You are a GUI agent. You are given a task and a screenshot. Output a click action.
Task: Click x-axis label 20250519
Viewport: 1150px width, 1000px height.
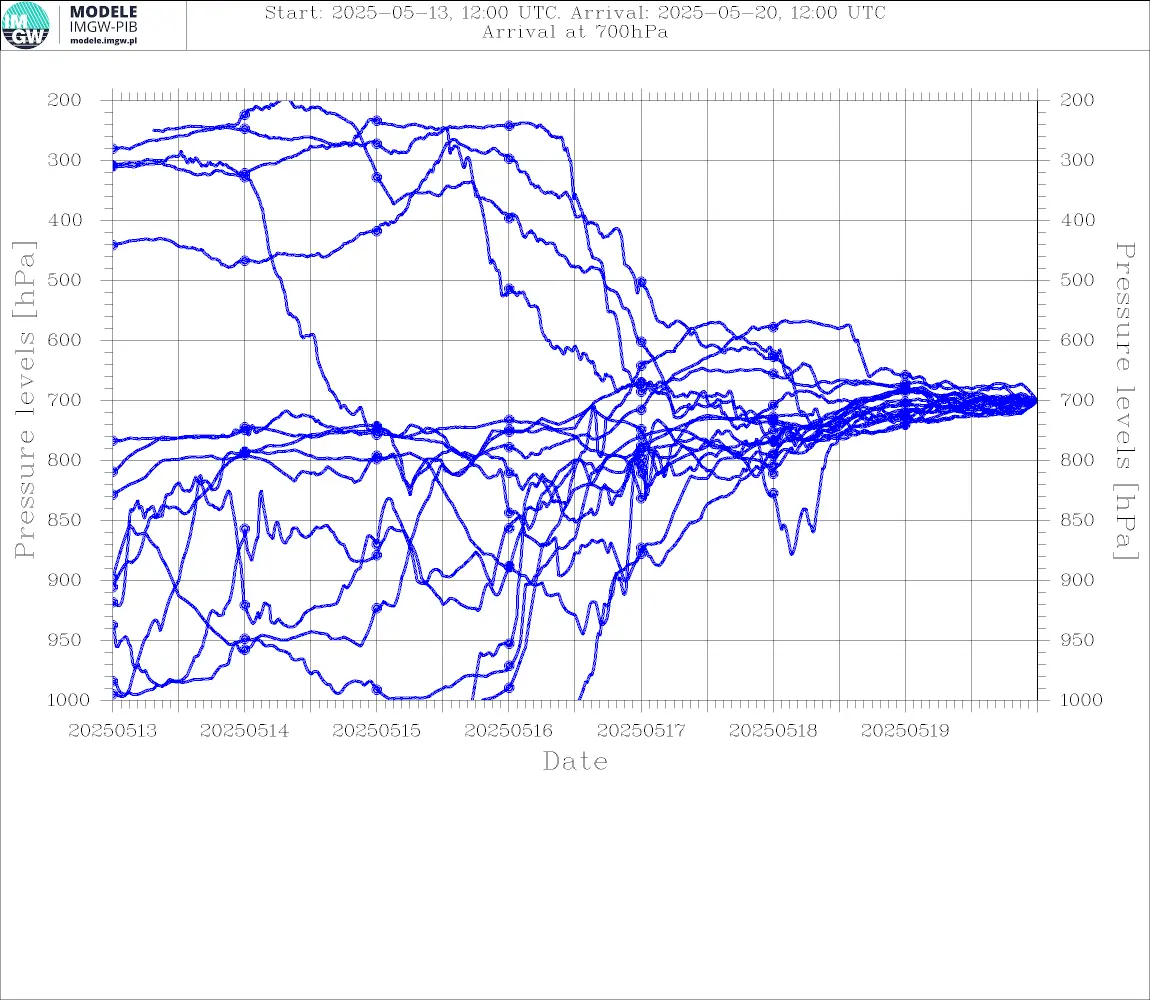pos(905,731)
